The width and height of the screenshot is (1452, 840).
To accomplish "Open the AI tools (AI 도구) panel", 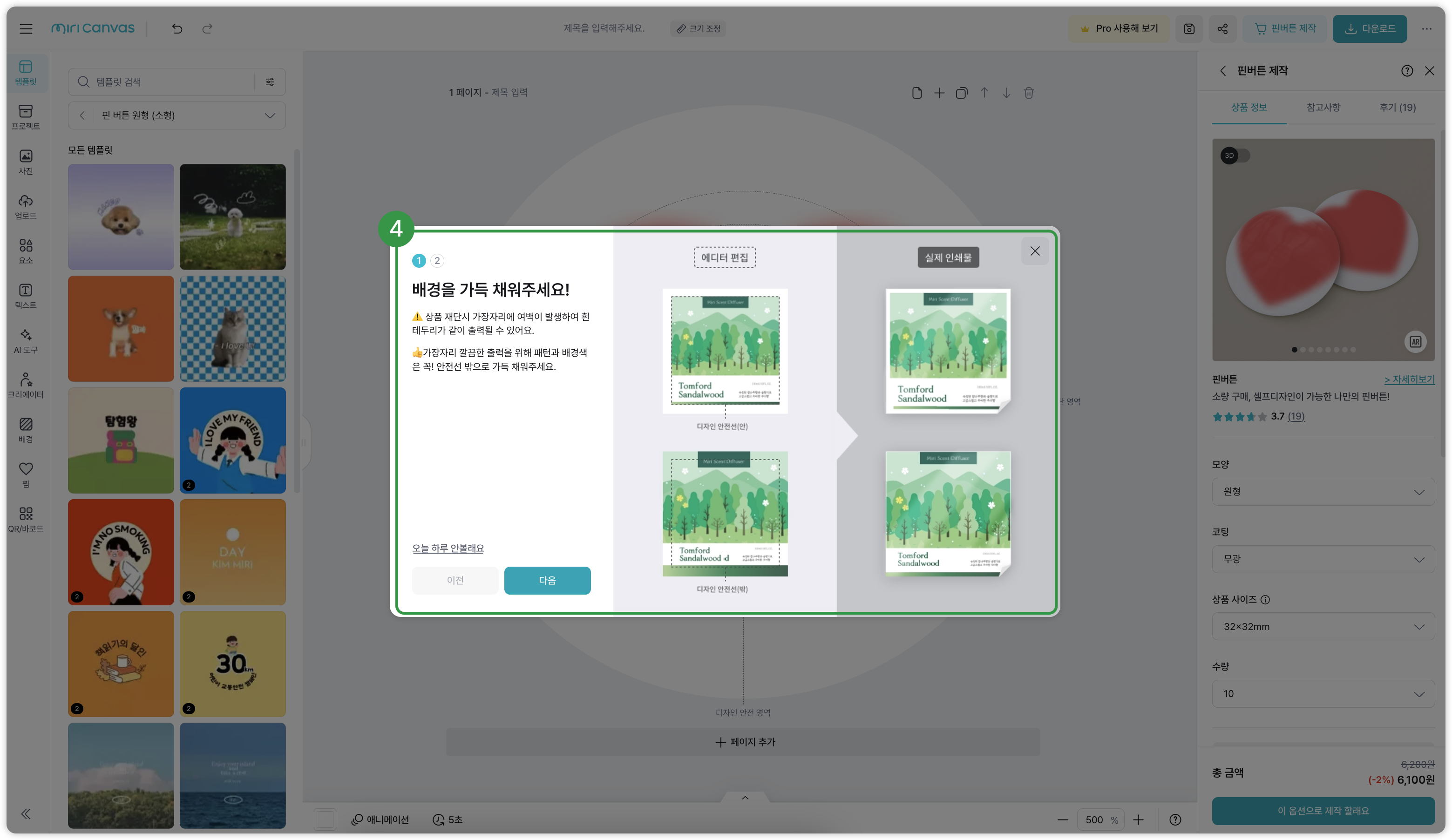I will point(25,341).
